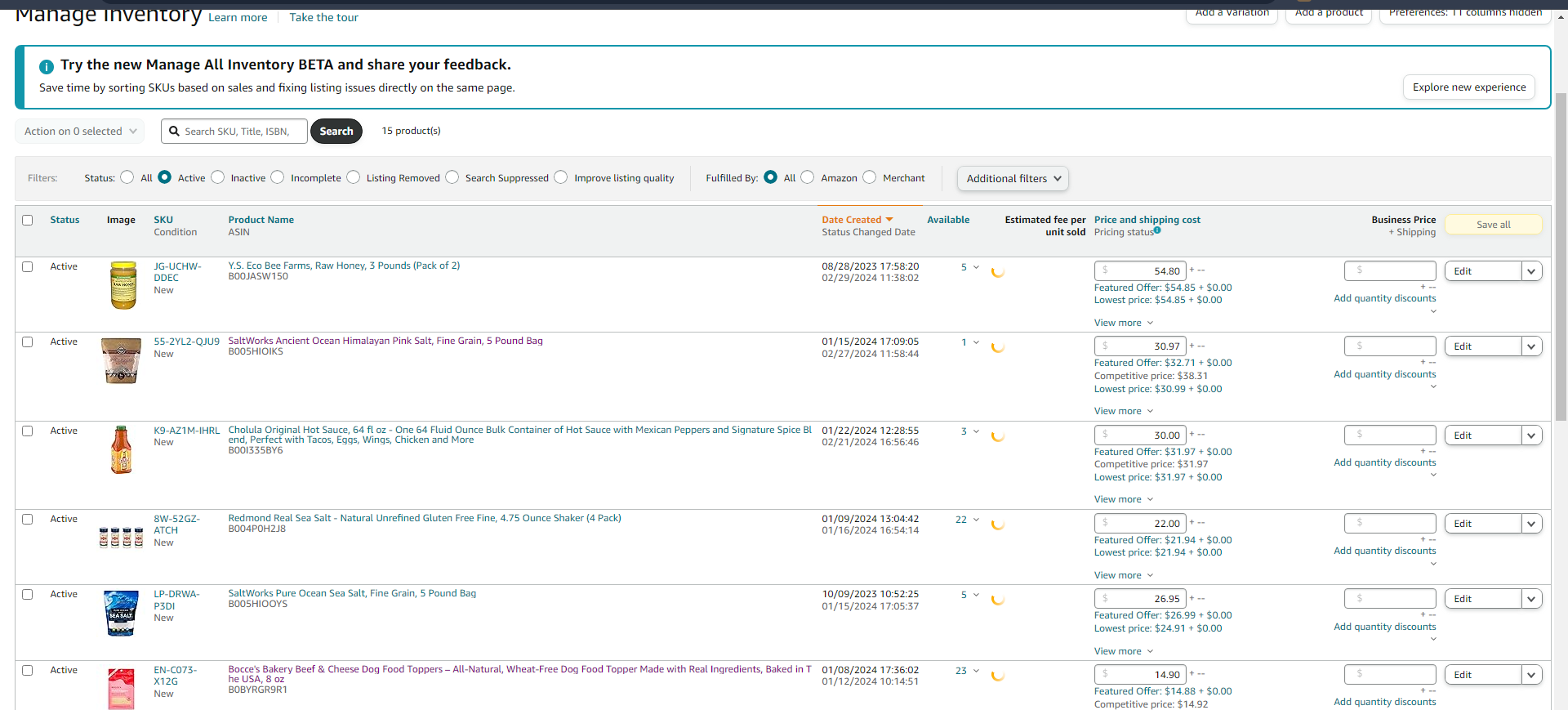1568x710 pixels.
Task: Choose the All status radio button
Action: 127,177
